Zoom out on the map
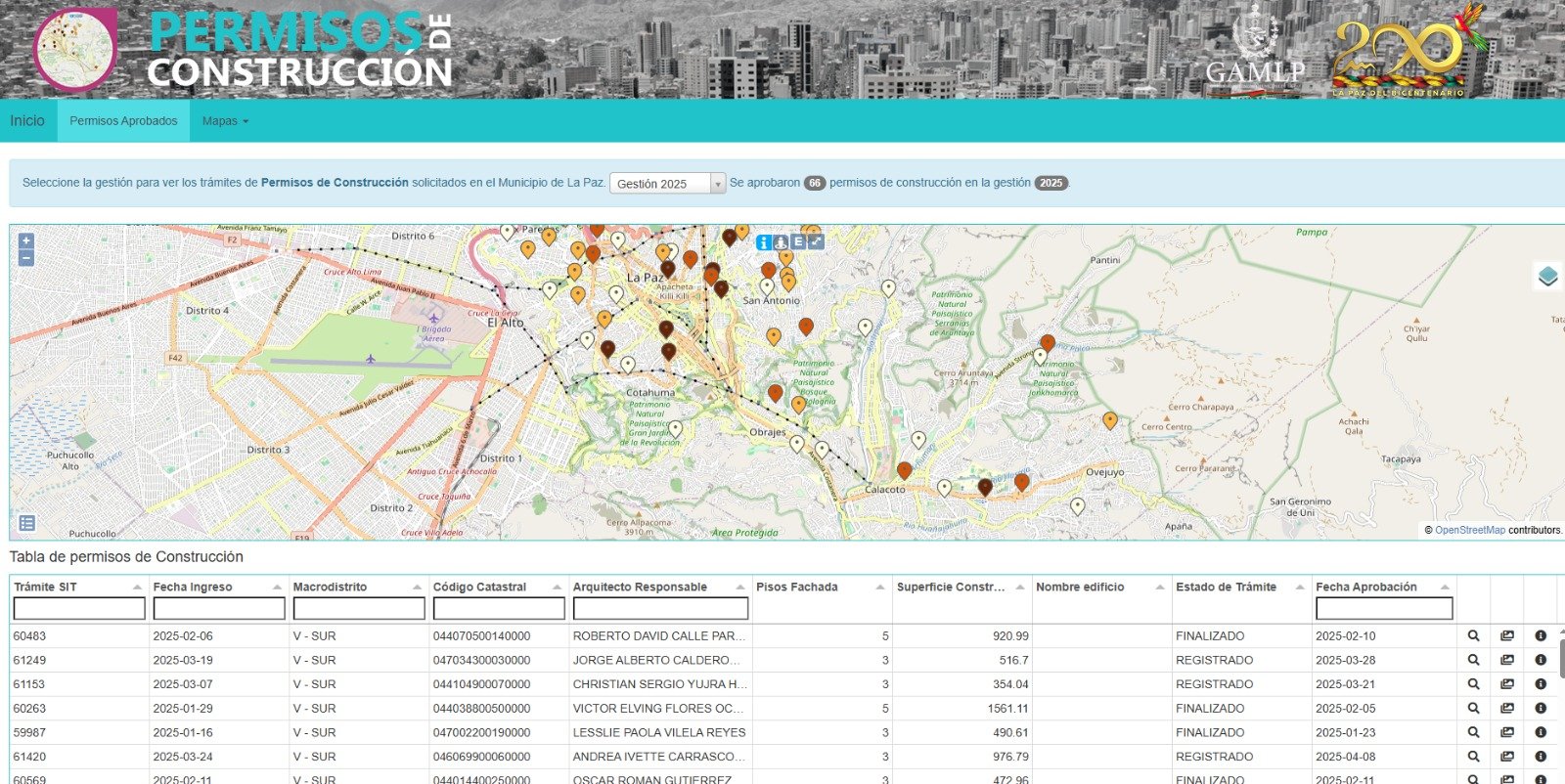The height and width of the screenshot is (784, 1565). [x=26, y=258]
